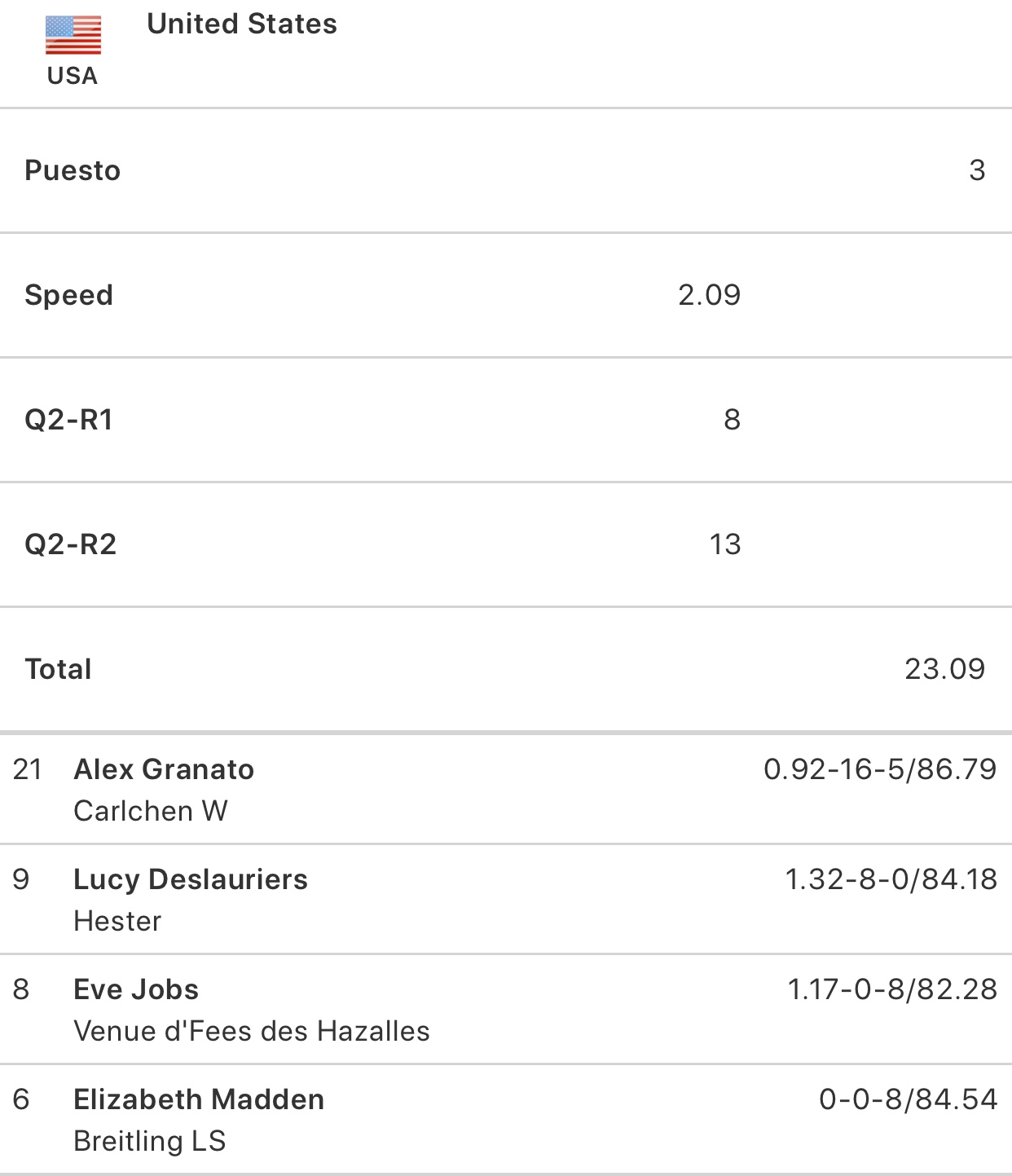Click horse name Carlchen W
Screen dimensions: 1012x1176
pos(151,811)
